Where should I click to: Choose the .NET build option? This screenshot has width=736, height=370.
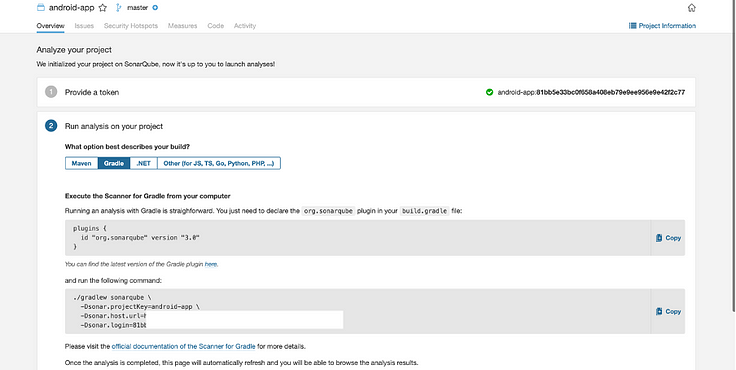144,163
